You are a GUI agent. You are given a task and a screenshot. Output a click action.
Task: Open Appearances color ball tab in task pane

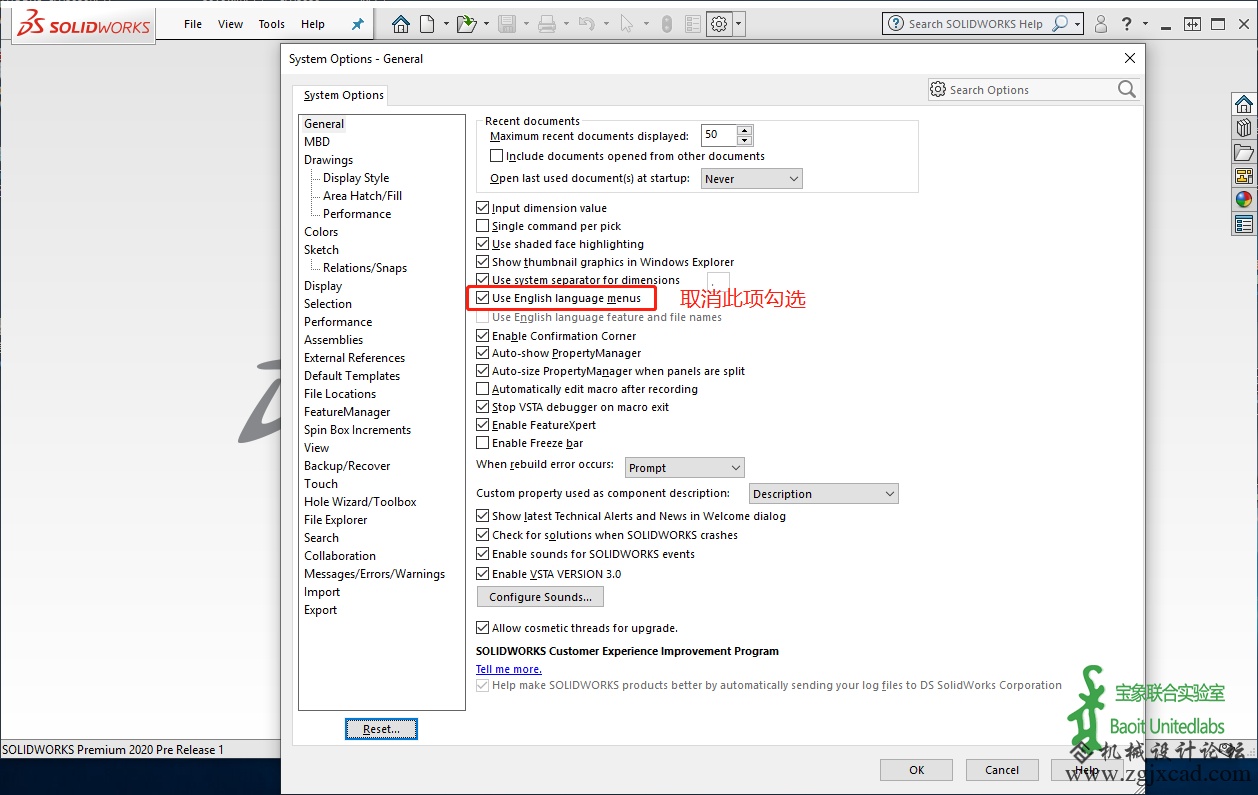pyautogui.click(x=1244, y=200)
